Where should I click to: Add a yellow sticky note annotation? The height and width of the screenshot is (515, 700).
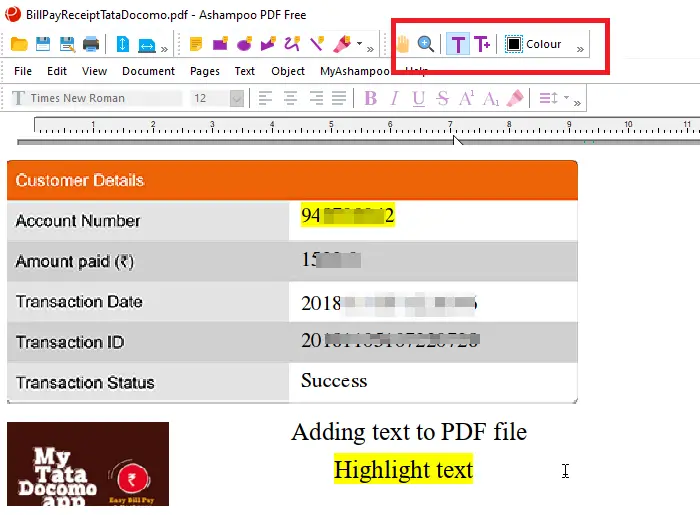tap(196, 44)
